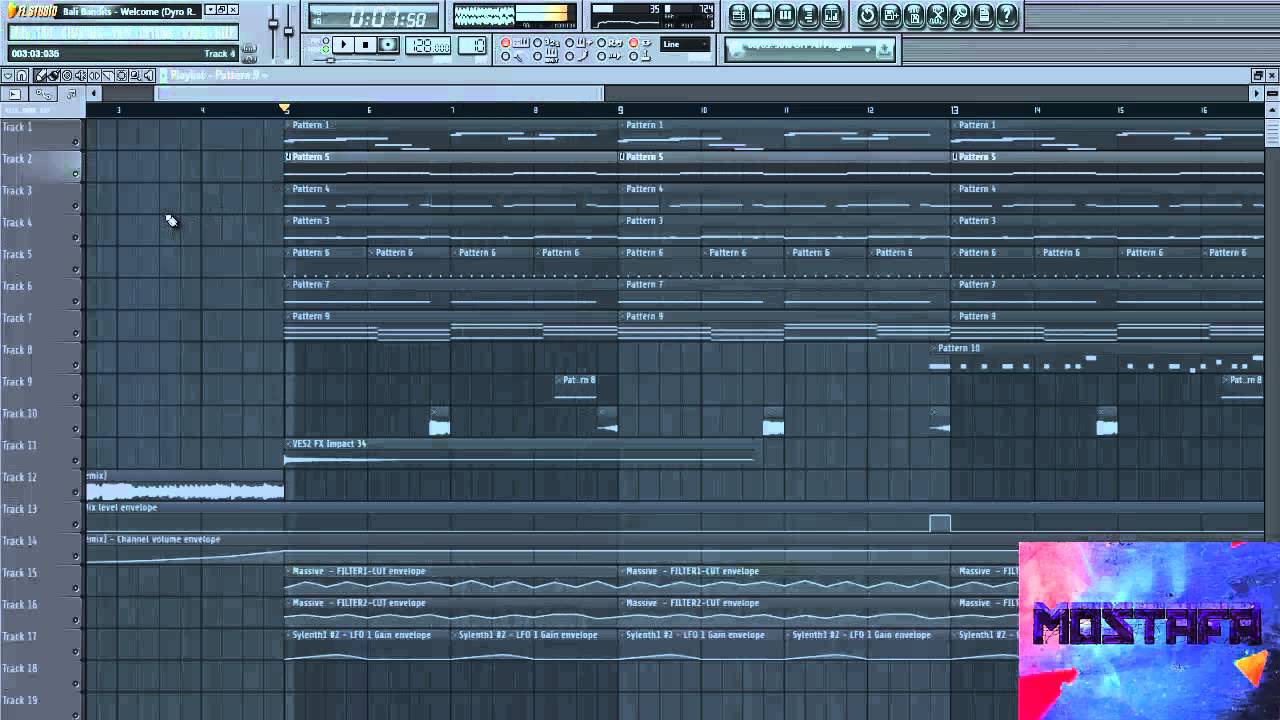The height and width of the screenshot is (720, 1280).
Task: Toggle the snap magnet in playlist toolbar
Action: click(x=21, y=76)
